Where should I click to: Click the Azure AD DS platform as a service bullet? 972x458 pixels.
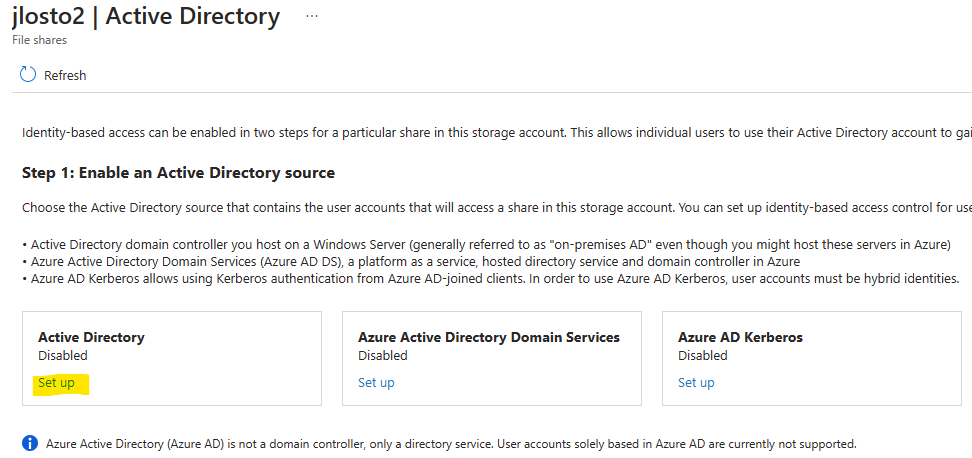[x=411, y=261]
